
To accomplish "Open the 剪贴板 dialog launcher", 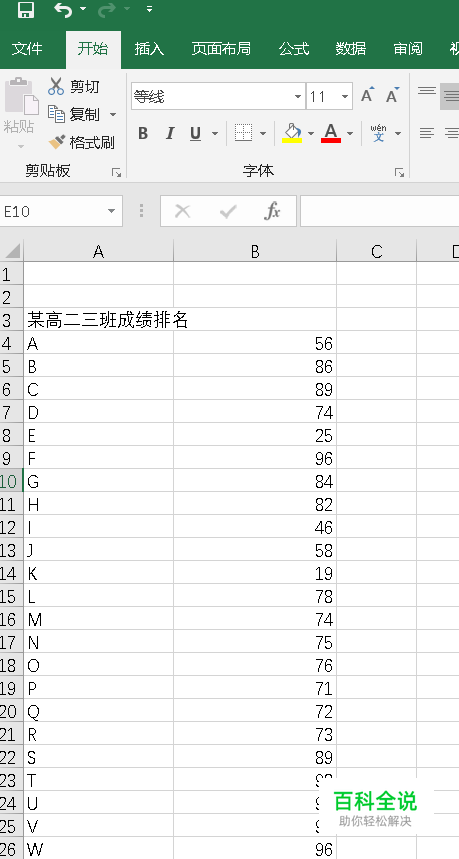I will (116, 173).
